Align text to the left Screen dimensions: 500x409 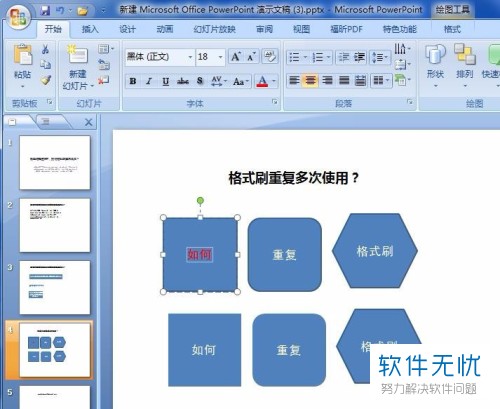pyautogui.click(x=294, y=80)
